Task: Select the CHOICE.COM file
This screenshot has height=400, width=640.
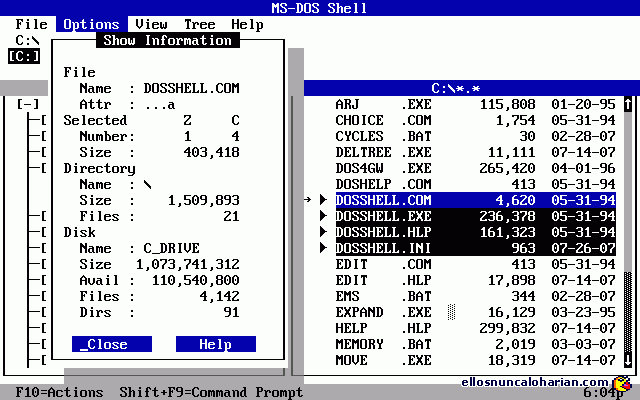Action: (x=476, y=120)
